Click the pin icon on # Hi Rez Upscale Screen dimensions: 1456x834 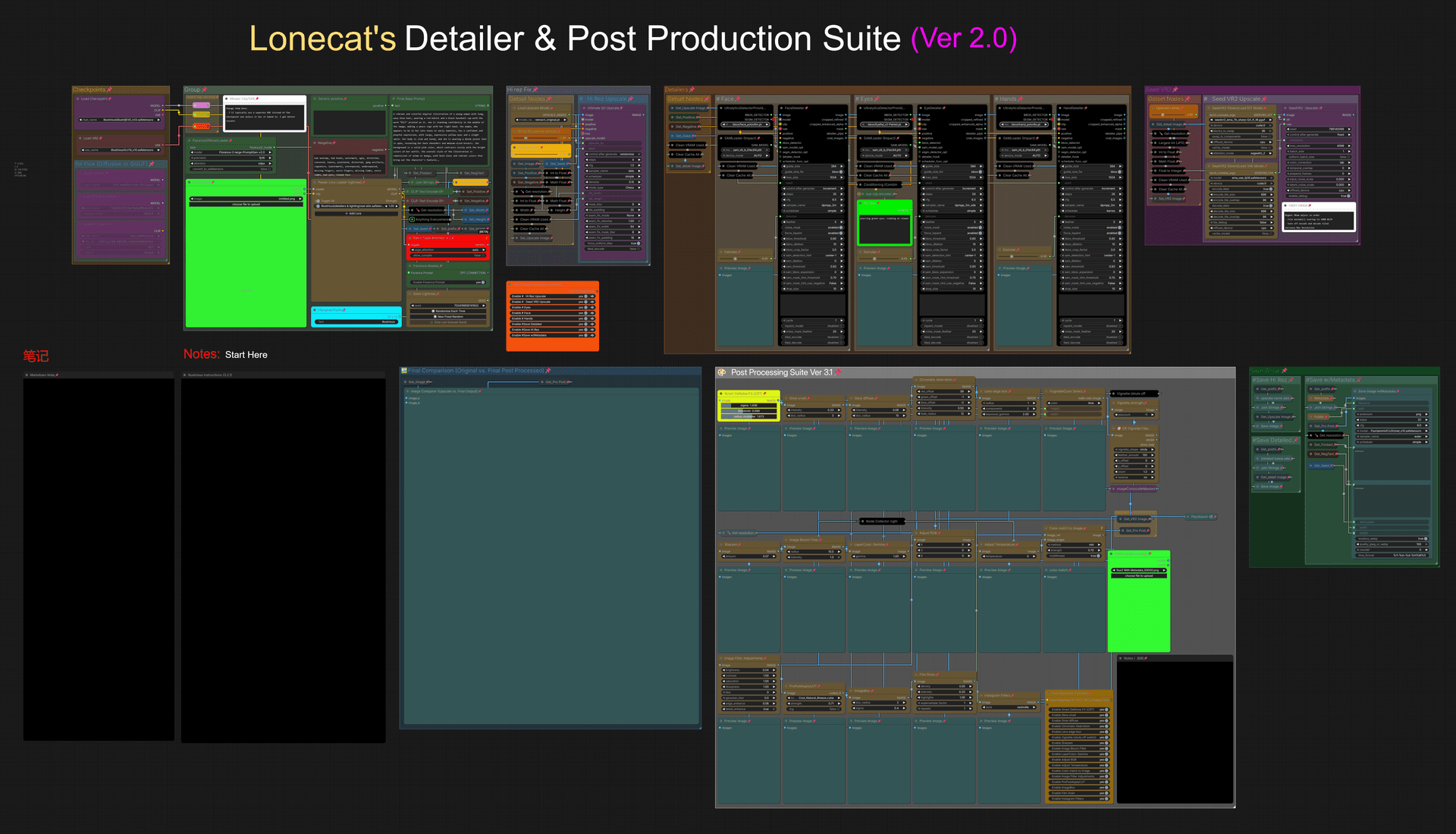631,99
